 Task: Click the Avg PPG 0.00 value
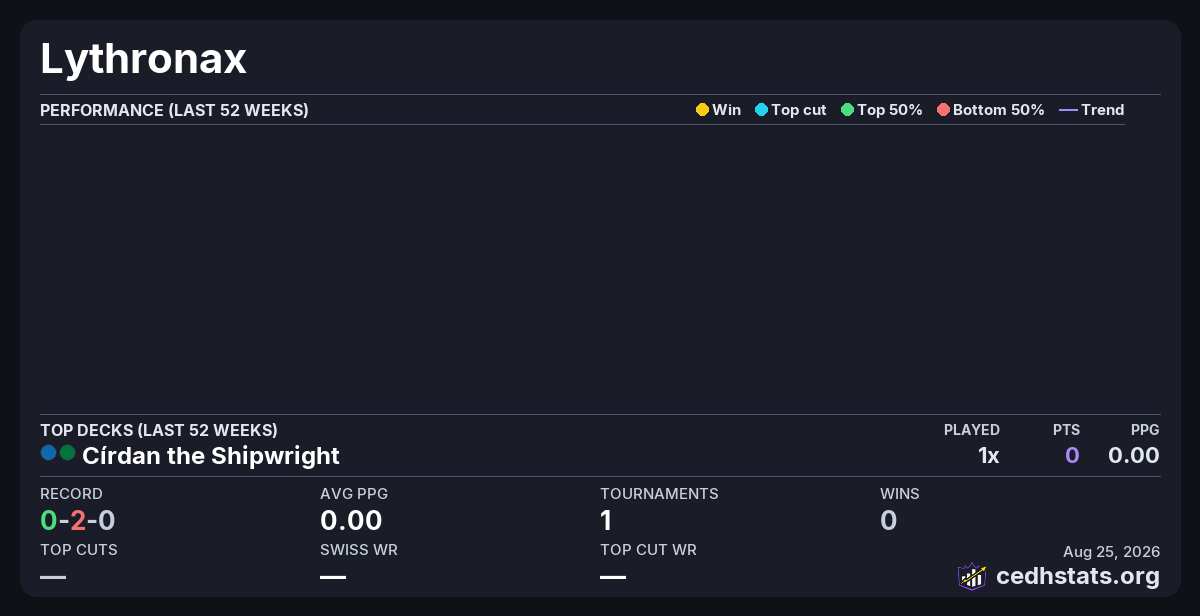[x=351, y=520]
